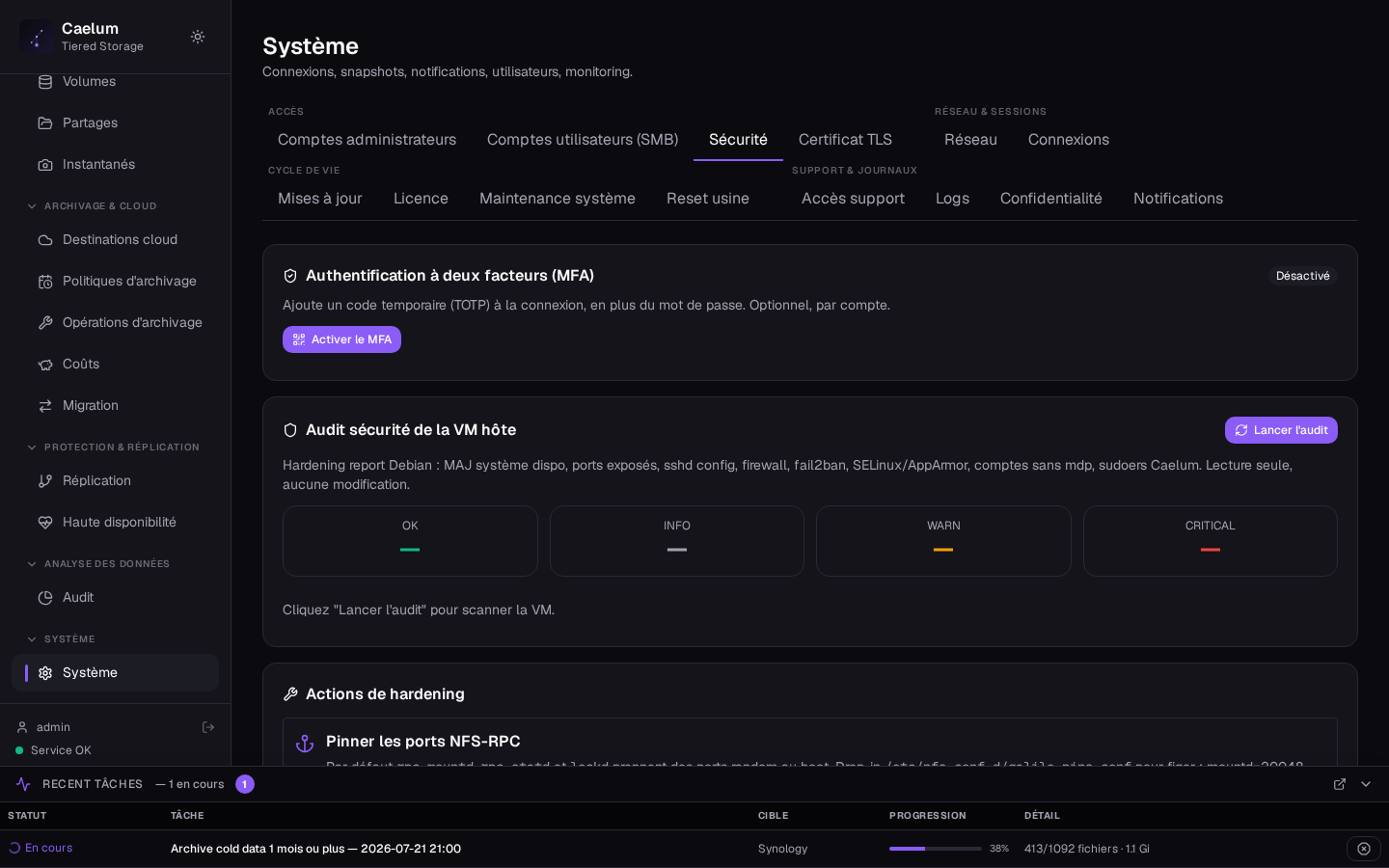Click the Recent Tâches activity pulse icon
This screenshot has width=1389, height=868.
(x=23, y=784)
